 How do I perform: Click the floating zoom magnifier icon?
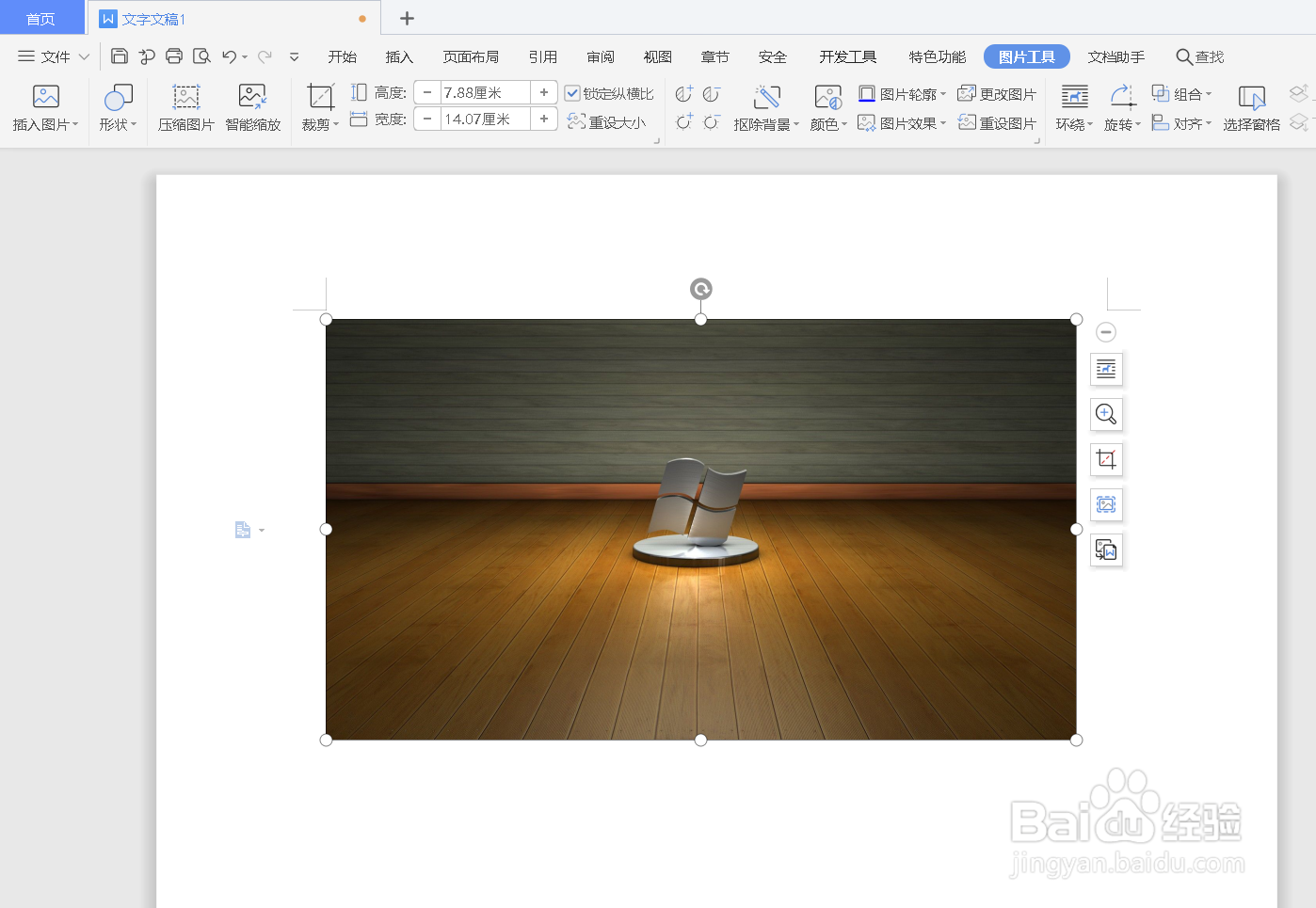(x=1106, y=414)
